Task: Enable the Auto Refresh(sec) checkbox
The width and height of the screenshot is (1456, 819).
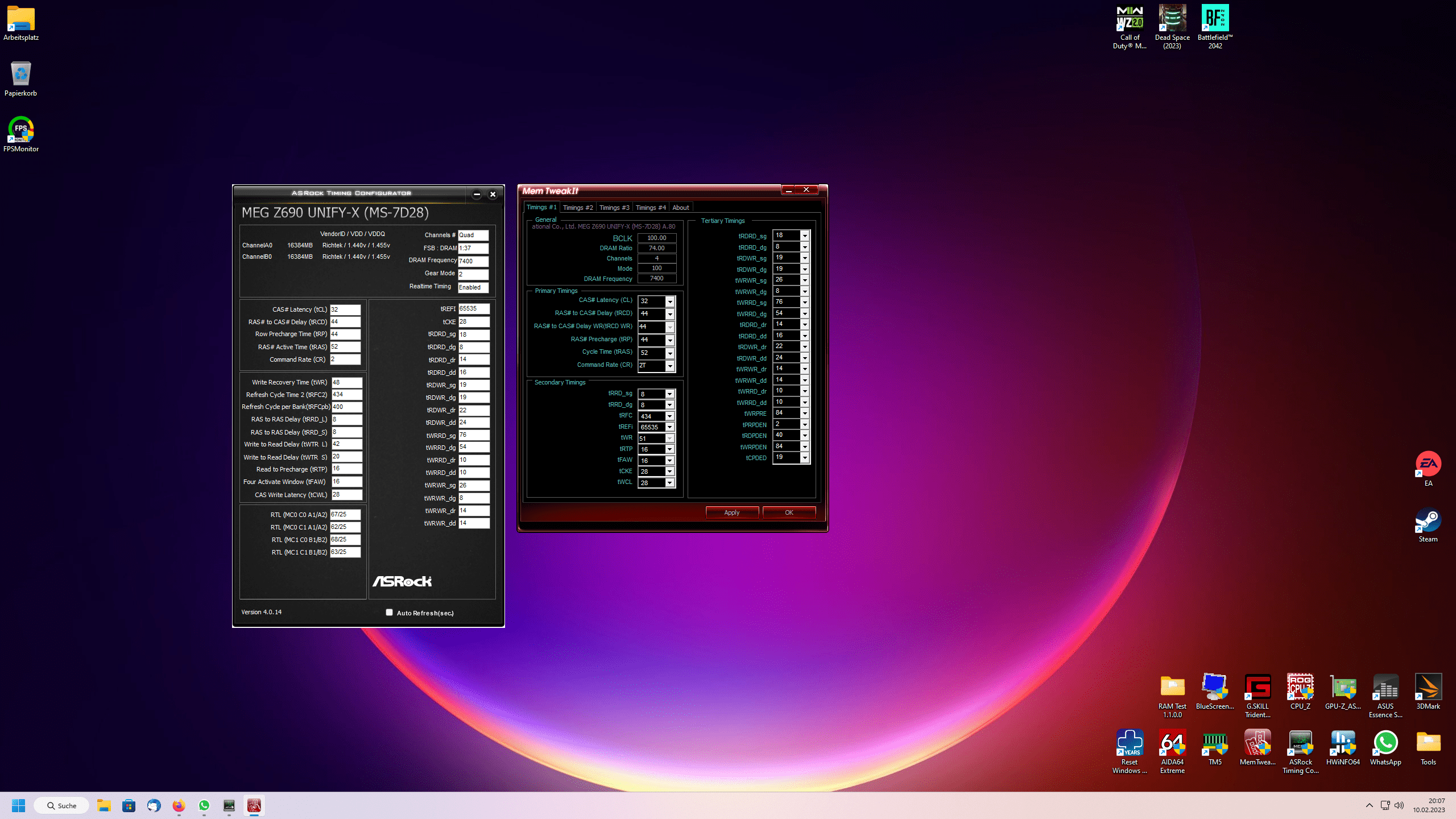Action: pyautogui.click(x=390, y=613)
